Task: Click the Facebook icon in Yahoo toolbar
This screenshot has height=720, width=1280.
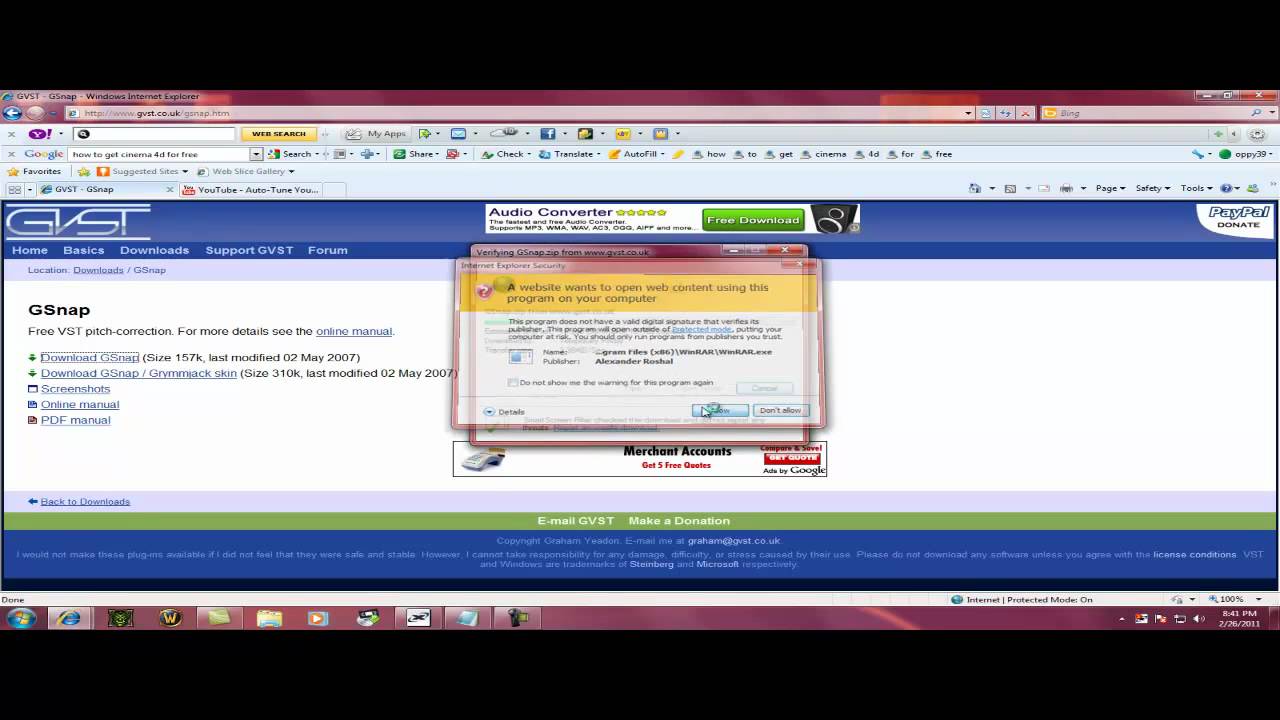Action: [x=548, y=134]
